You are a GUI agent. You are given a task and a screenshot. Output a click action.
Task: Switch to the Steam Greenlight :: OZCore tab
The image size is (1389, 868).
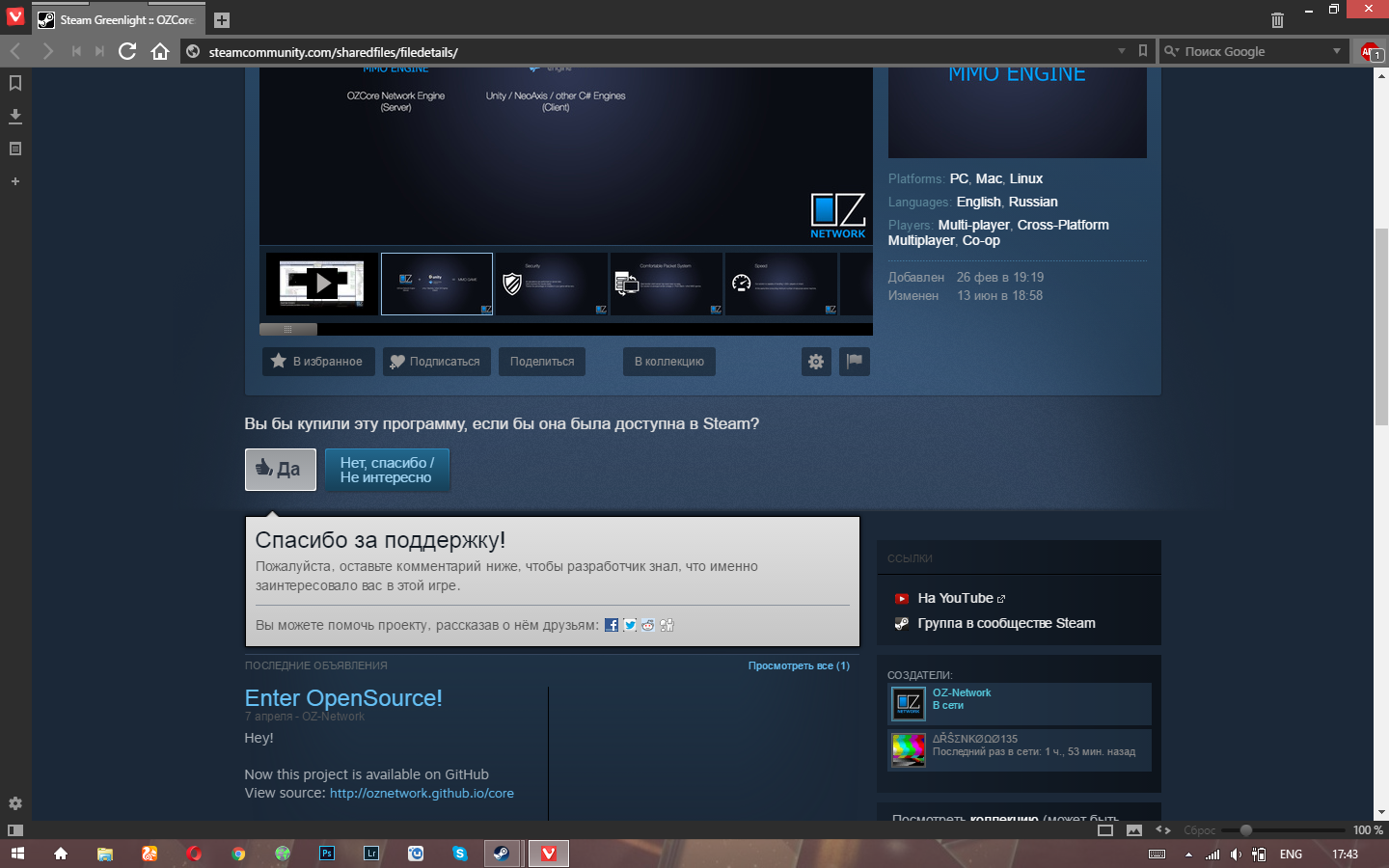pyautogui.click(x=119, y=19)
